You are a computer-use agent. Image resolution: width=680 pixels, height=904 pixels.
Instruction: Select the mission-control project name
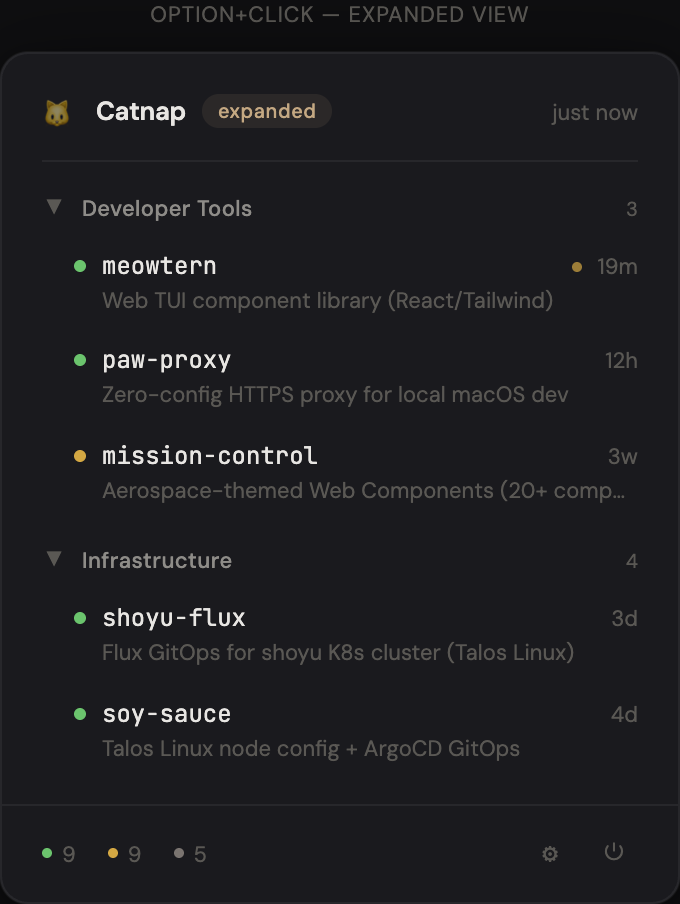coord(210,456)
